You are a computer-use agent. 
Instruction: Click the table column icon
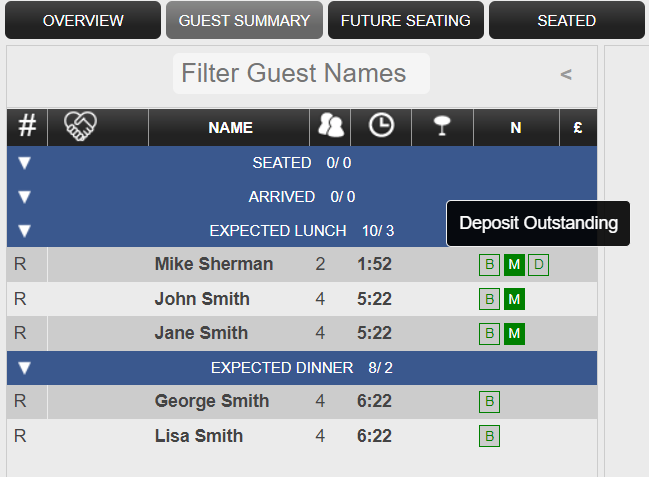(442, 126)
